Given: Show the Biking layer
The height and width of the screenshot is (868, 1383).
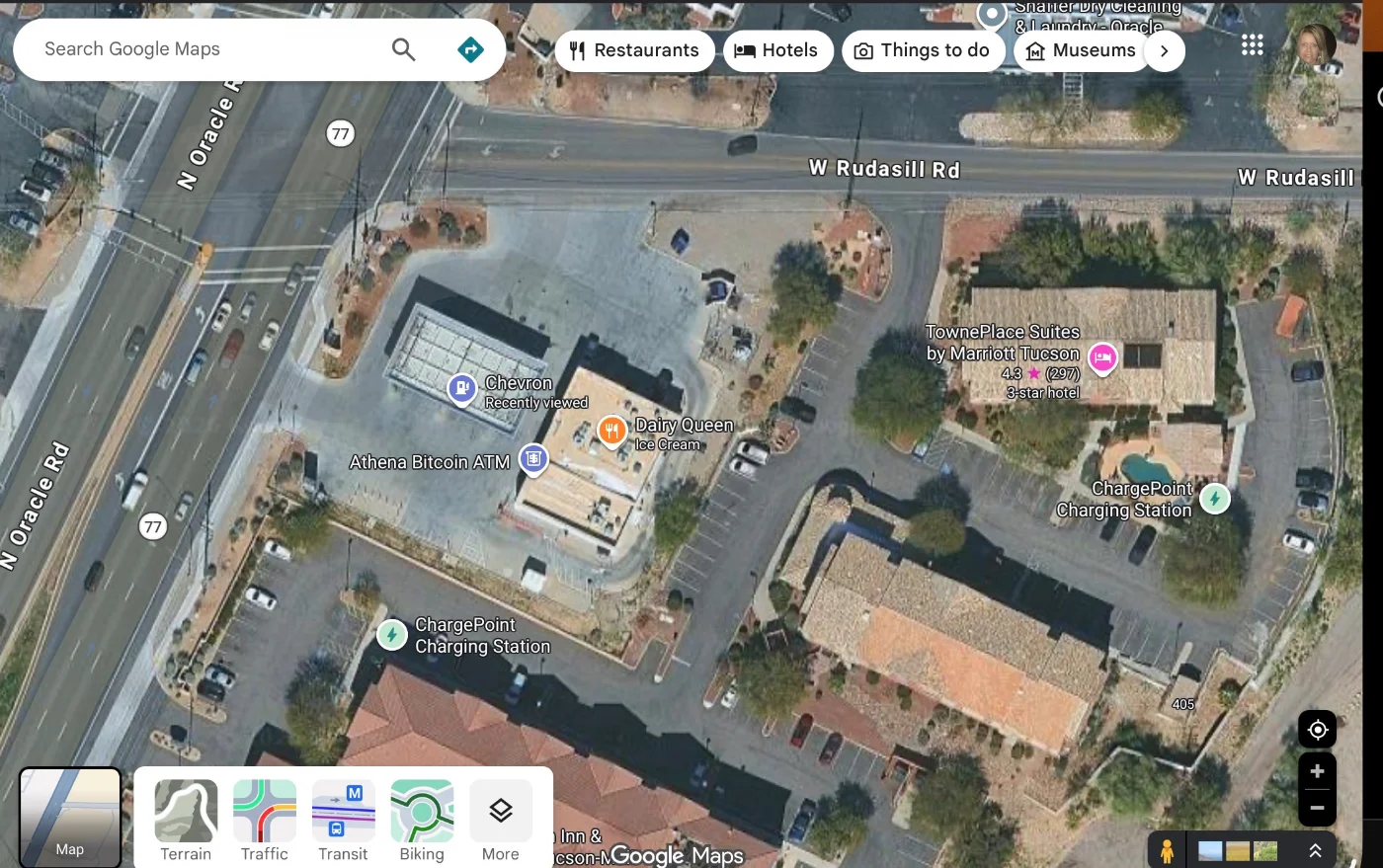Looking at the screenshot, I should pyautogui.click(x=422, y=821).
